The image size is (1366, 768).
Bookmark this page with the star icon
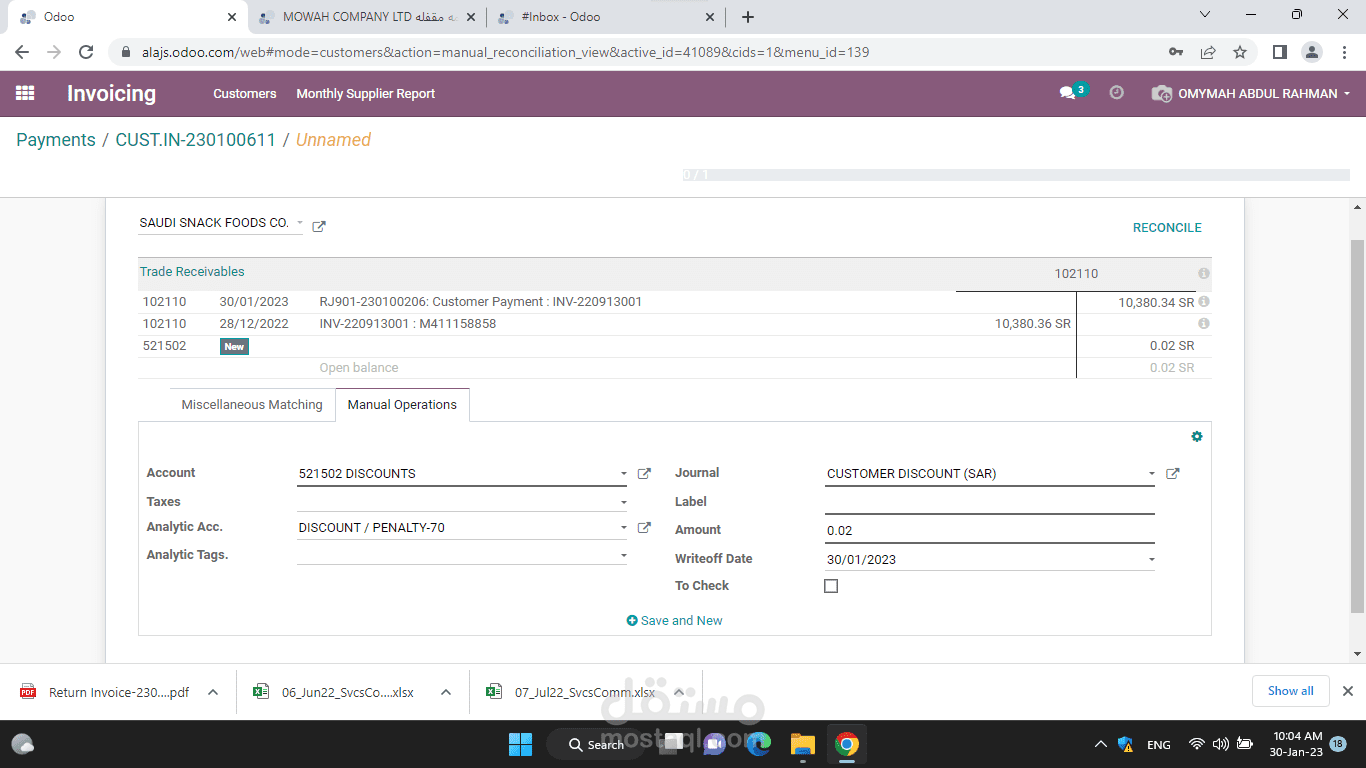coord(1240,52)
